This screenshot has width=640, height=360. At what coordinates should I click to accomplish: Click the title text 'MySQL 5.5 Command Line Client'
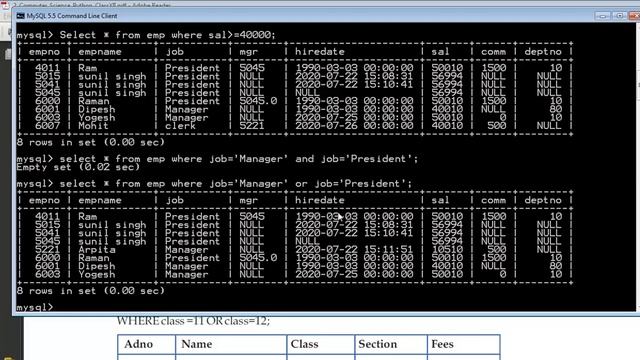point(72,16)
